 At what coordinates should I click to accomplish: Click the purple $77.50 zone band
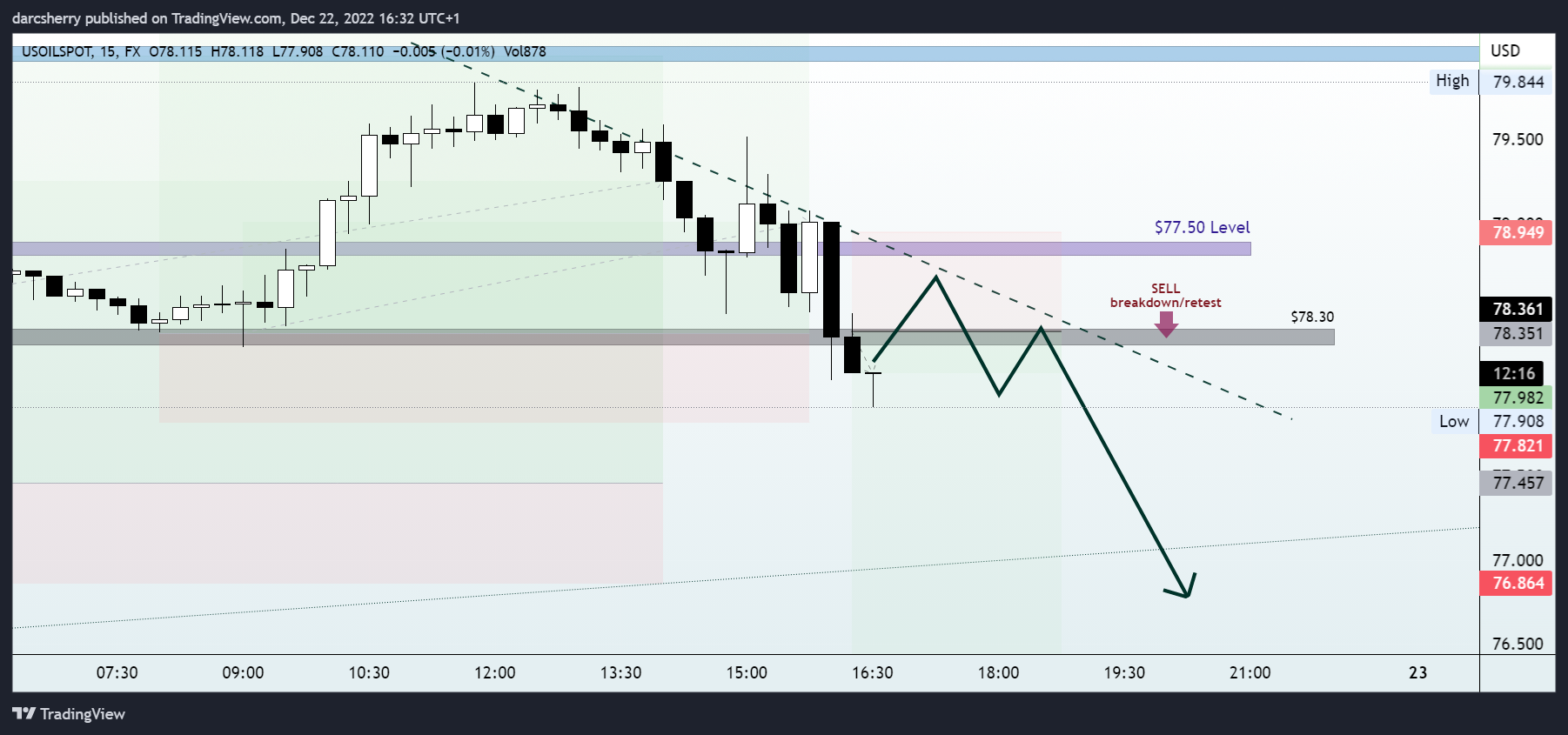[x=632, y=249]
